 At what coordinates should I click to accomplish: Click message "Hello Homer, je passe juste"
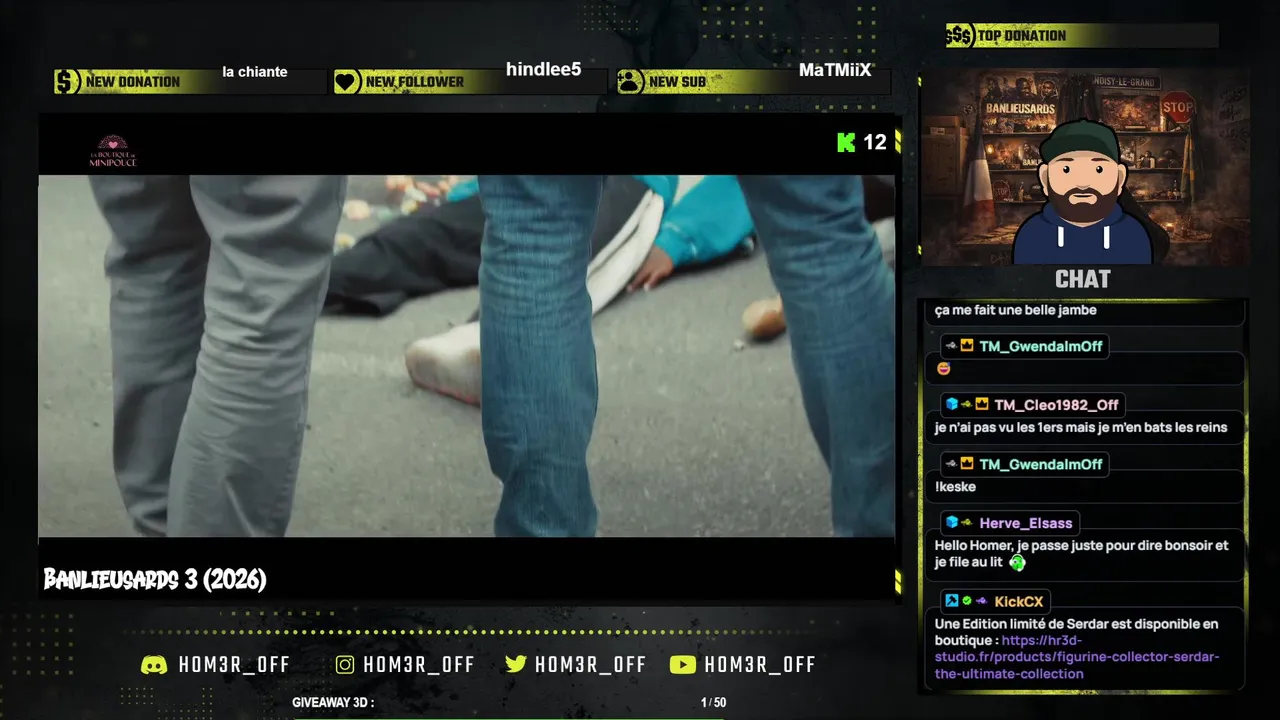click(x=1082, y=554)
